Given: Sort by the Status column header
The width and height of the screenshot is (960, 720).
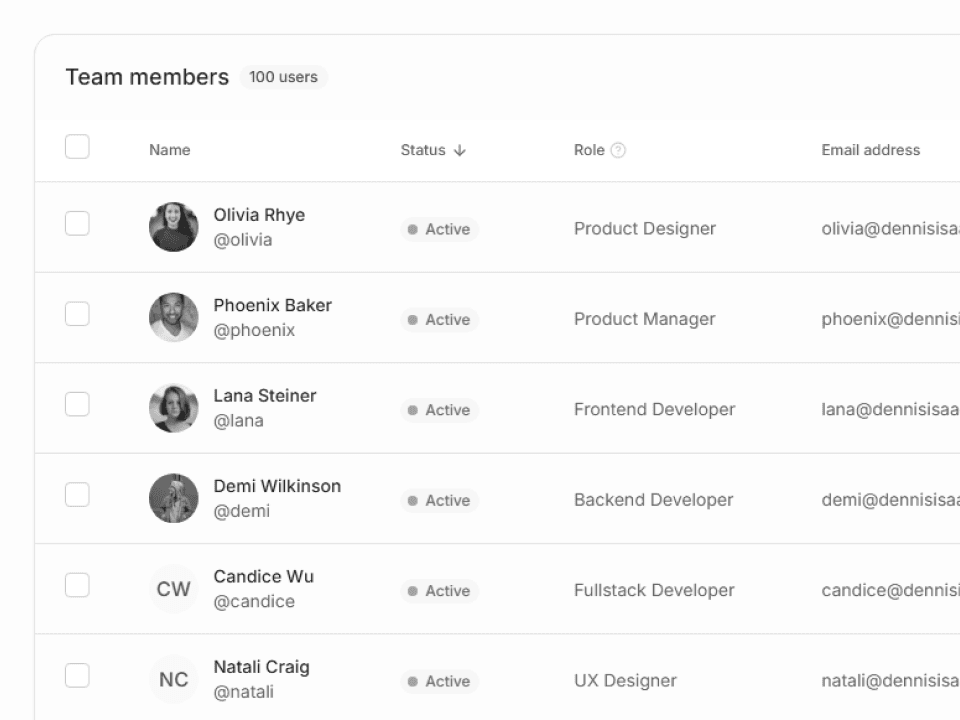Looking at the screenshot, I should click(423, 150).
